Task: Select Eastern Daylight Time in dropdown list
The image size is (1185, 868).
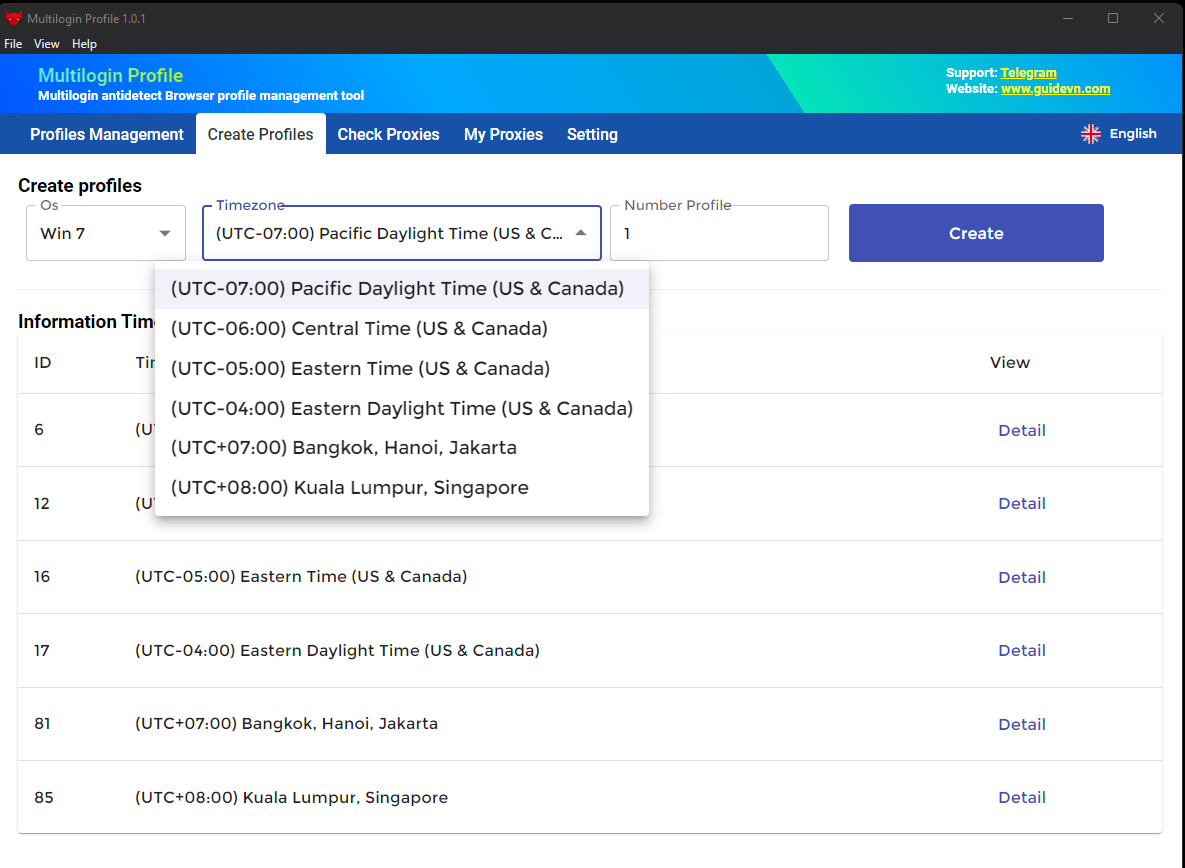Action: (401, 409)
